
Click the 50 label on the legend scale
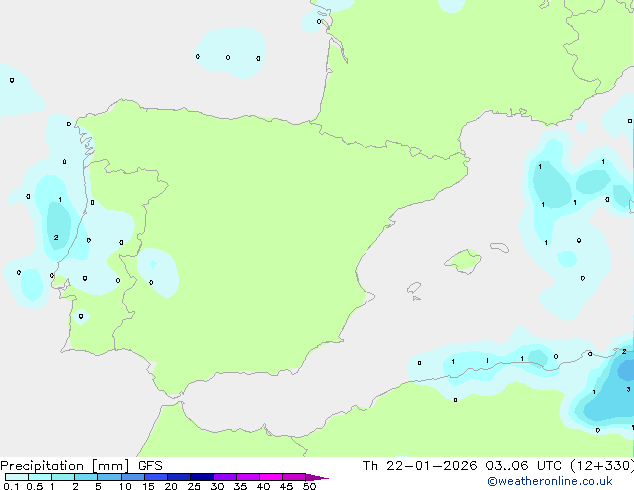tap(309, 487)
